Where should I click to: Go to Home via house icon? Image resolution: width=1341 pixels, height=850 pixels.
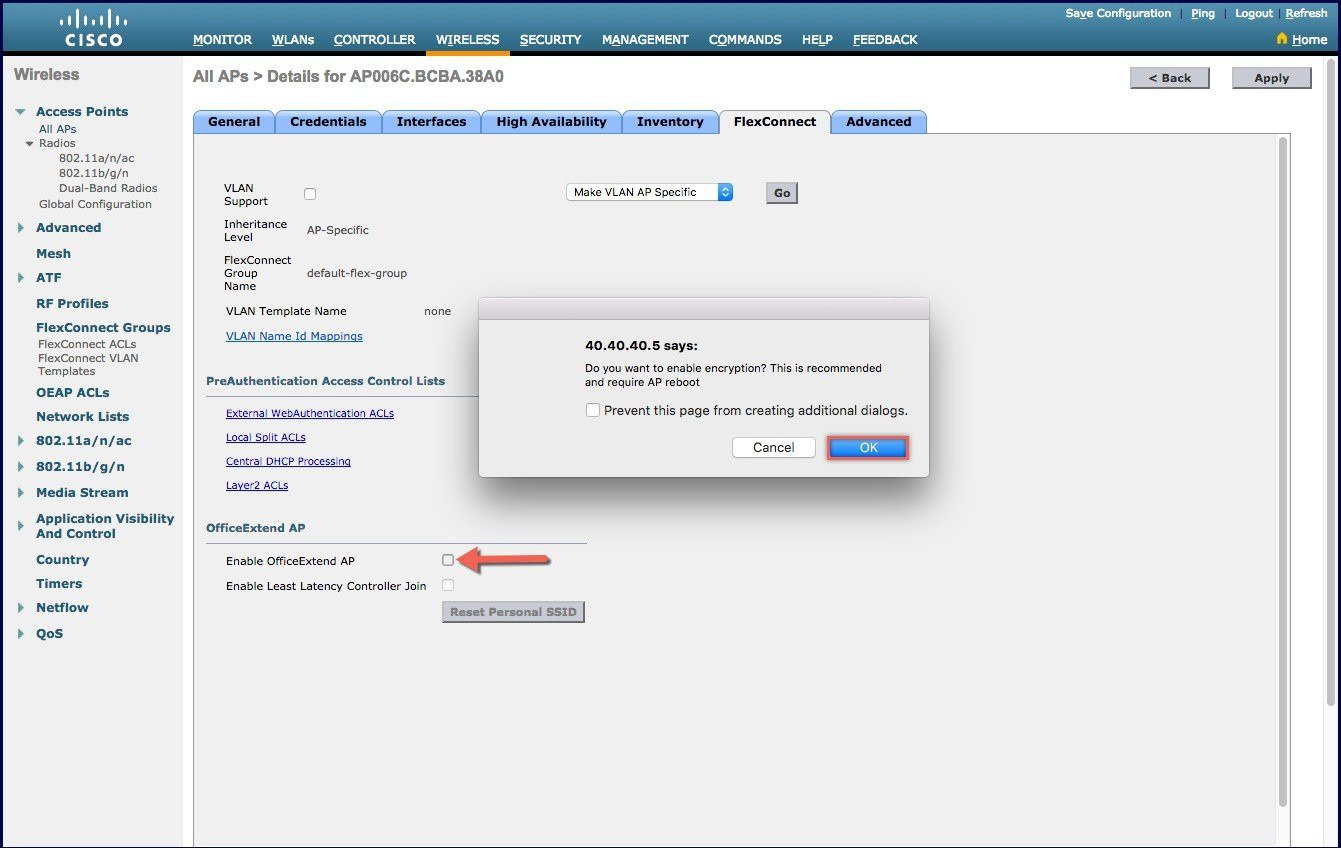1282,39
